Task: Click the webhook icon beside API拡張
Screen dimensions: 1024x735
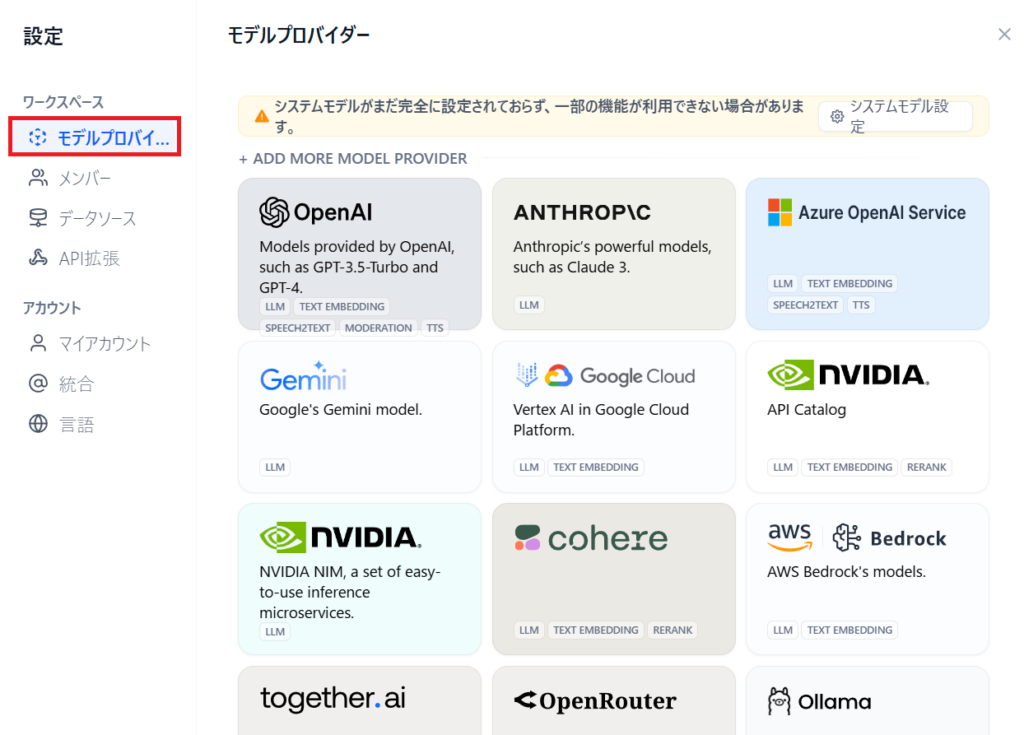Action: click(x=38, y=258)
